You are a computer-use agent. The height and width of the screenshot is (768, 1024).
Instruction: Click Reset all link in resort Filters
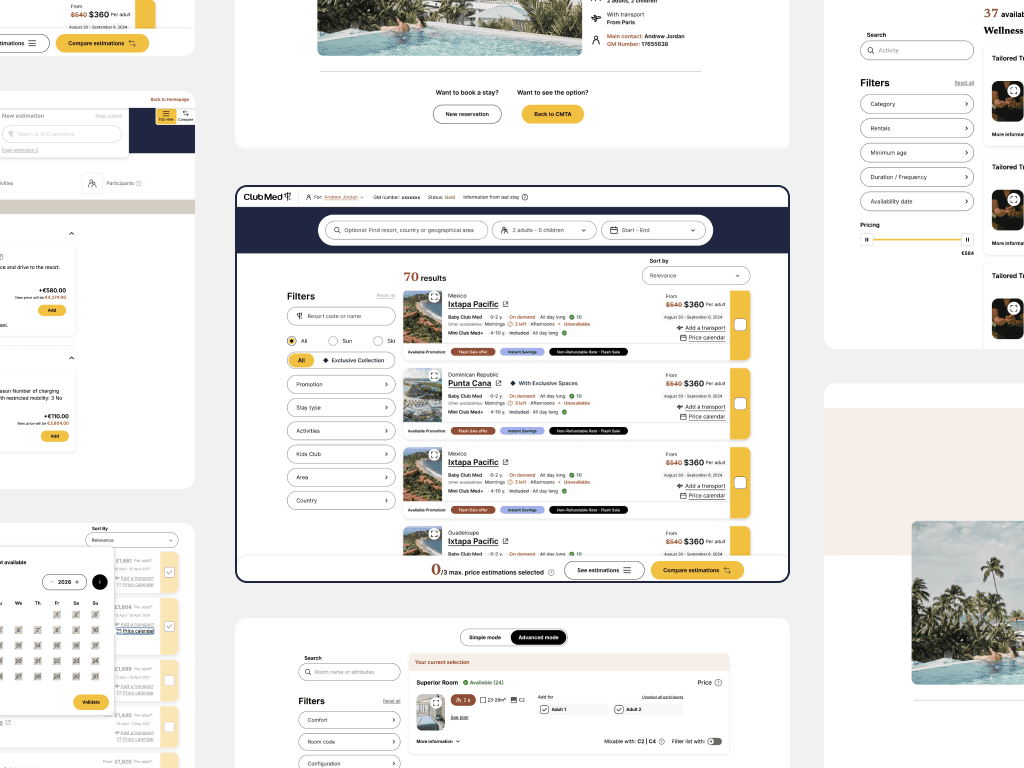click(386, 296)
